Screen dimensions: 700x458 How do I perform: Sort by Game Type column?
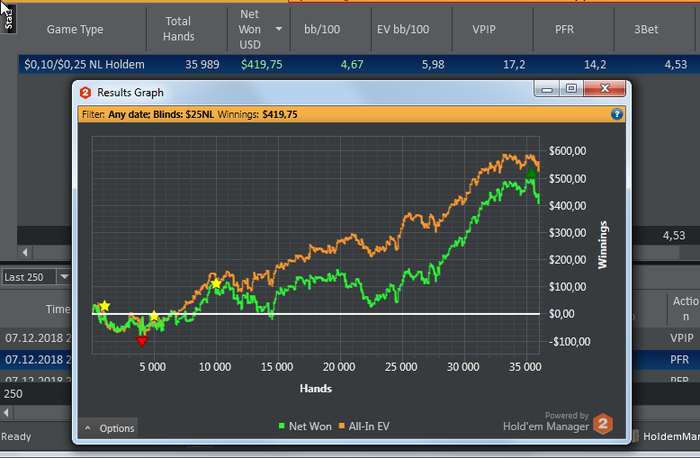tap(75, 29)
